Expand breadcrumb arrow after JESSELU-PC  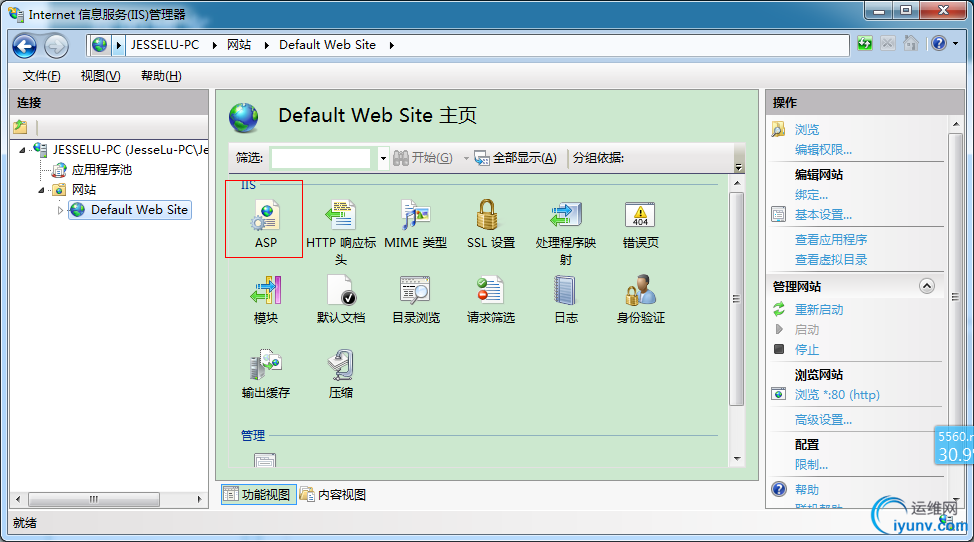pyautogui.click(x=215, y=45)
